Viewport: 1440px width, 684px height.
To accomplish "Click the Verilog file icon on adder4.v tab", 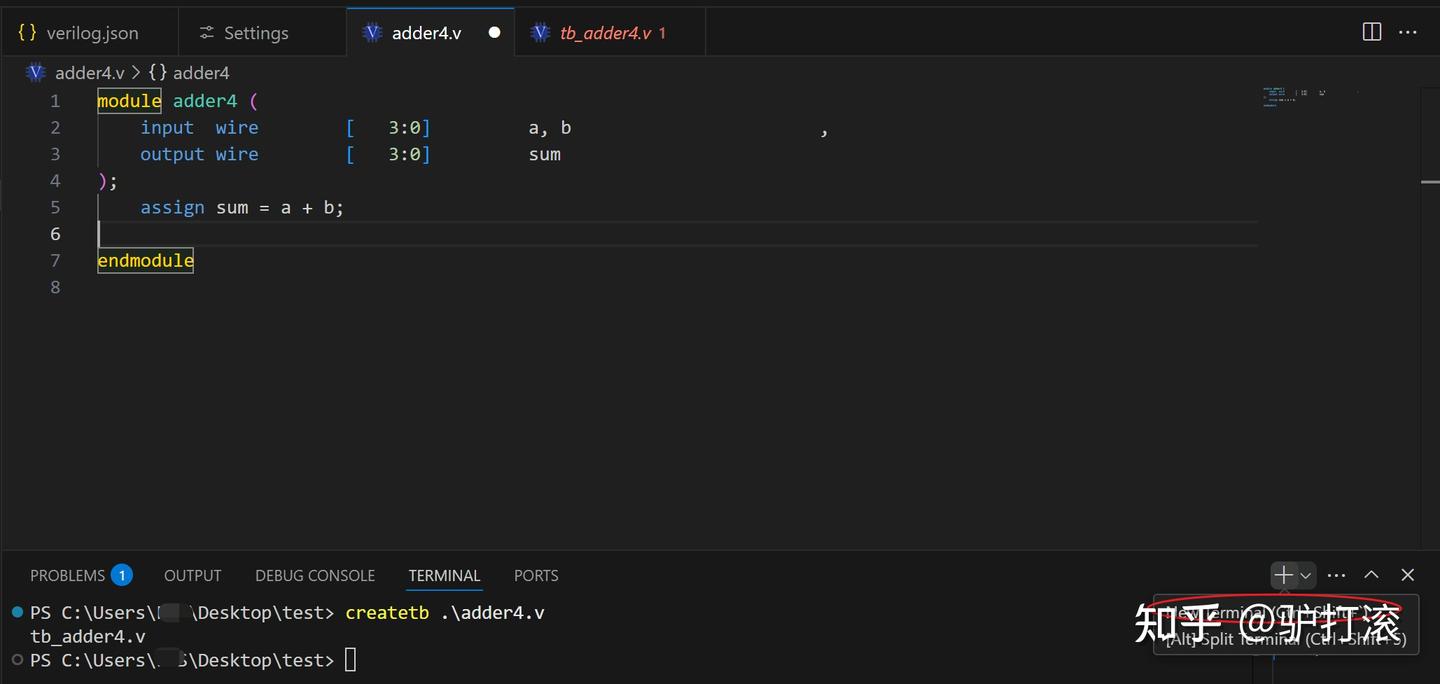I will tap(371, 31).
